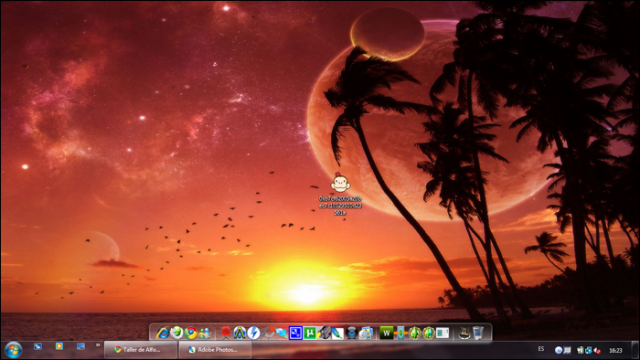Open the blue icon with orange arrows

click(x=400, y=333)
